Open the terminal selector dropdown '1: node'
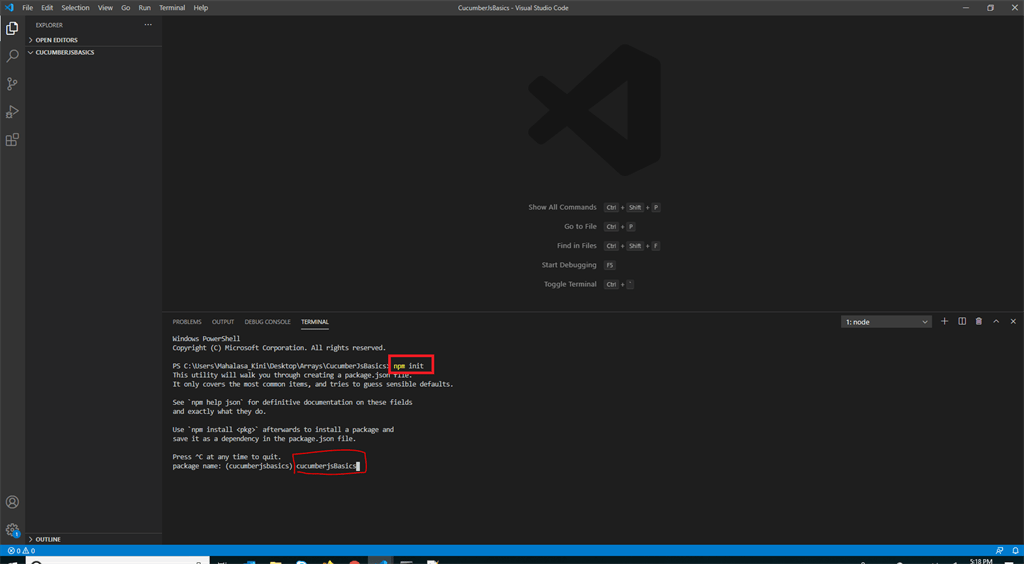 [886, 322]
